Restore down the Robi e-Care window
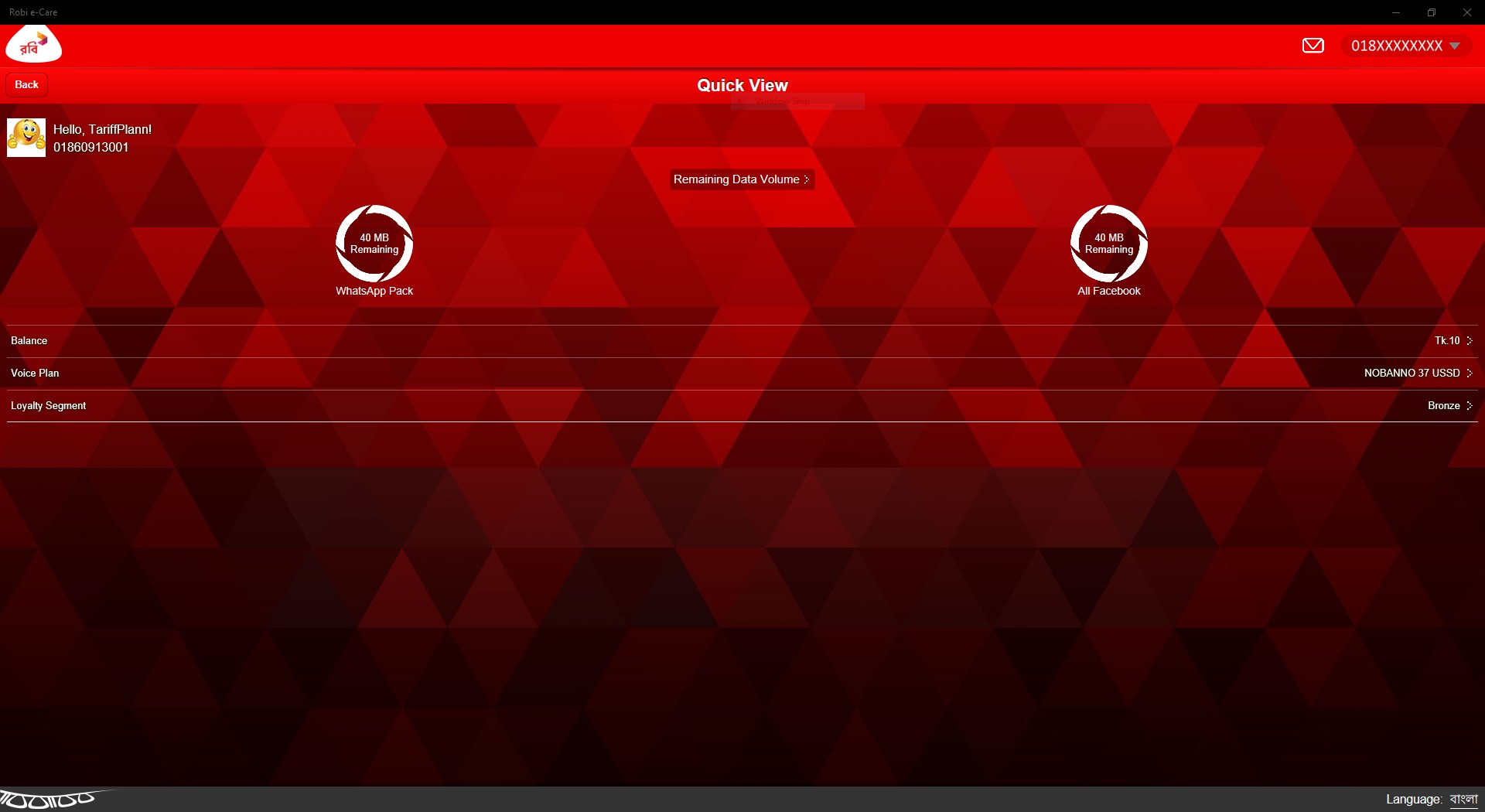The image size is (1485, 812). 1432,12
